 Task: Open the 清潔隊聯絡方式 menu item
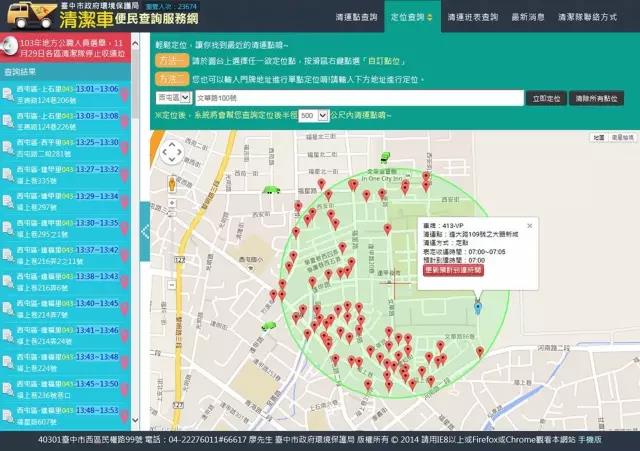[587, 17]
